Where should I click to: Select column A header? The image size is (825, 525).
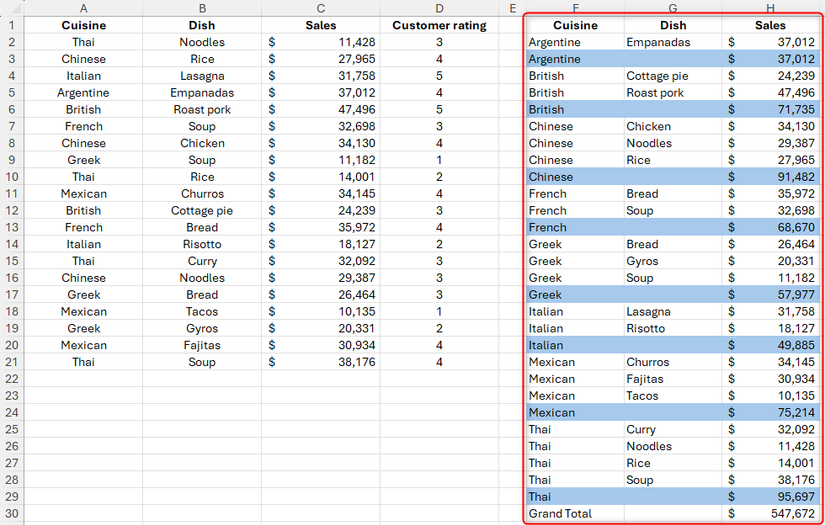pyautogui.click(x=83, y=8)
